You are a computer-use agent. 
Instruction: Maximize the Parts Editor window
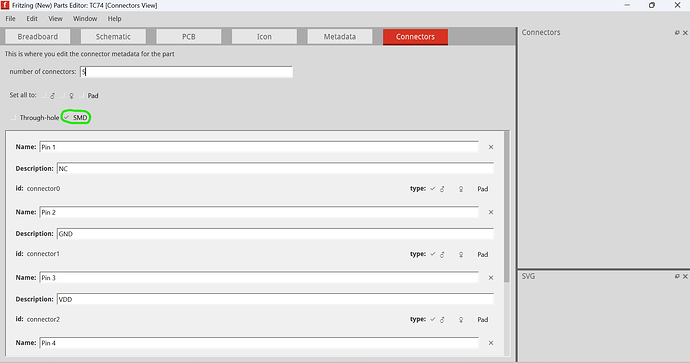pos(652,5)
